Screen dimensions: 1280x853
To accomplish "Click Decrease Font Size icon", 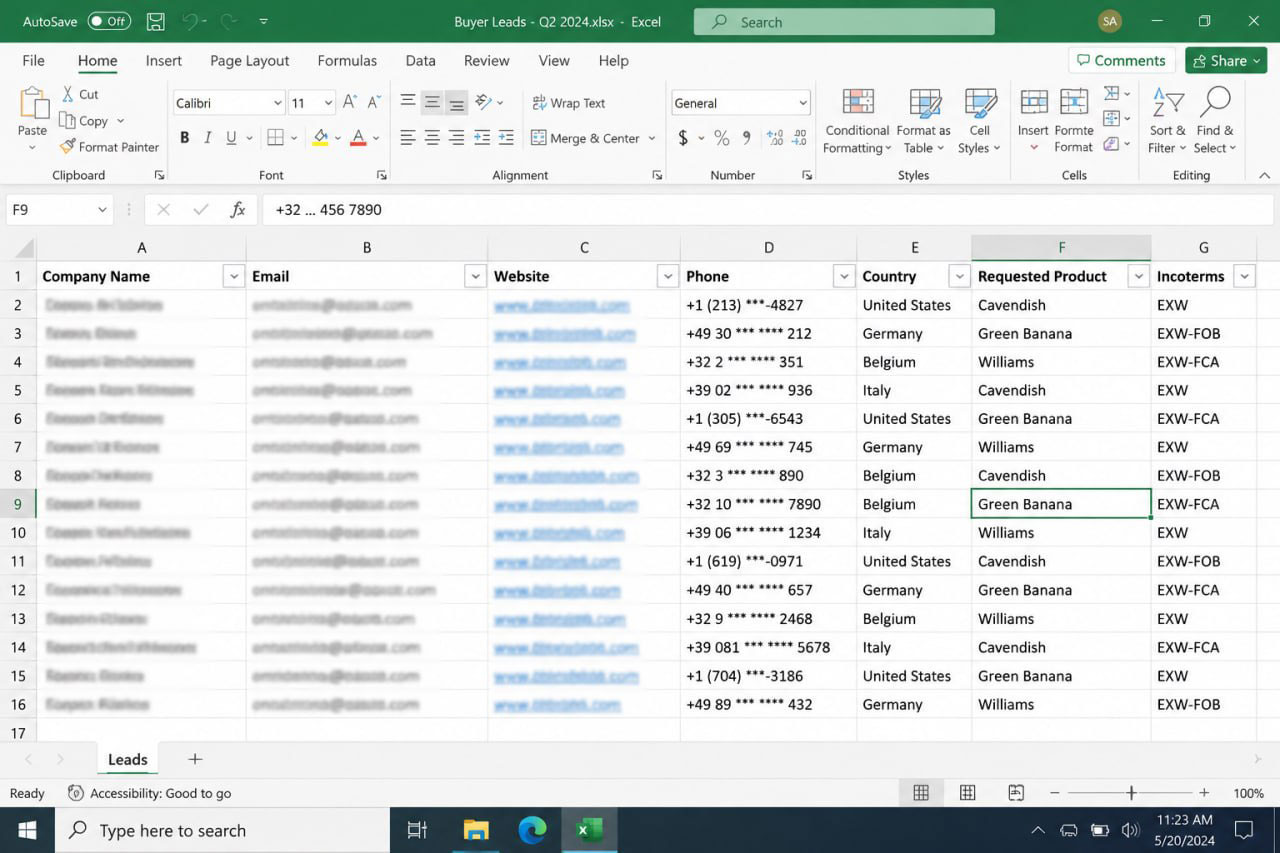I will [374, 102].
